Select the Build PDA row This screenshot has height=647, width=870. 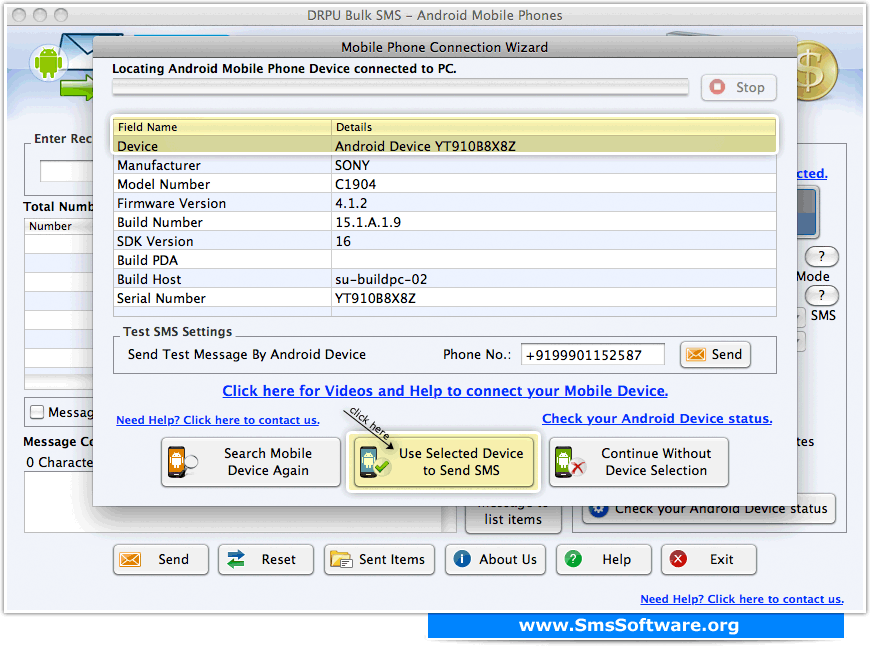[x=444, y=260]
